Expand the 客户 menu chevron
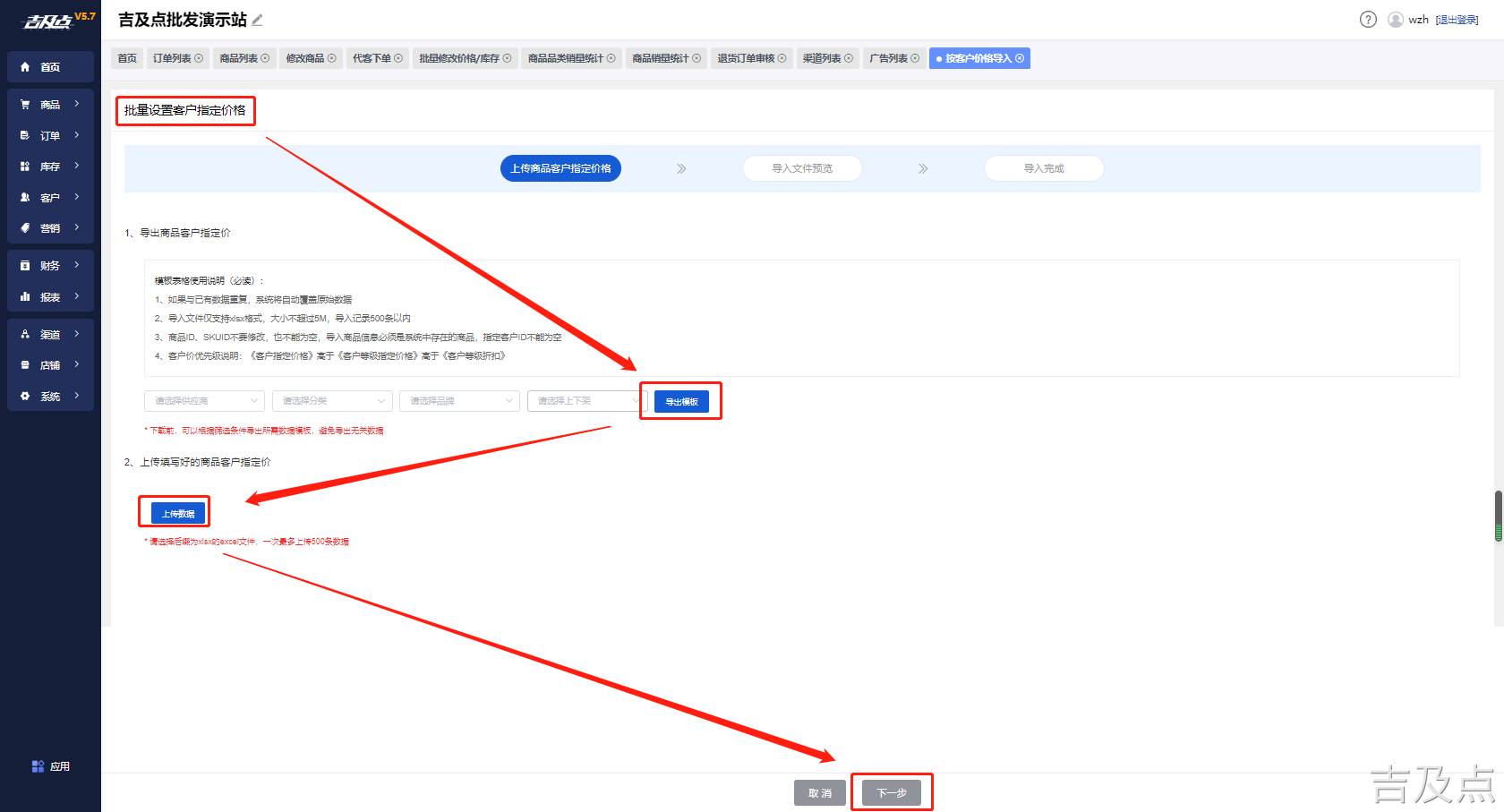The width and height of the screenshot is (1504, 812). click(77, 197)
